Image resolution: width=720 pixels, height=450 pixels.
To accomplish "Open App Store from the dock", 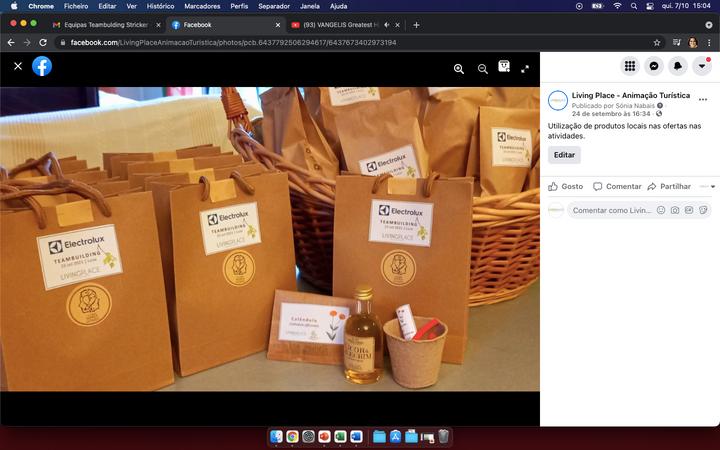I will 395,436.
